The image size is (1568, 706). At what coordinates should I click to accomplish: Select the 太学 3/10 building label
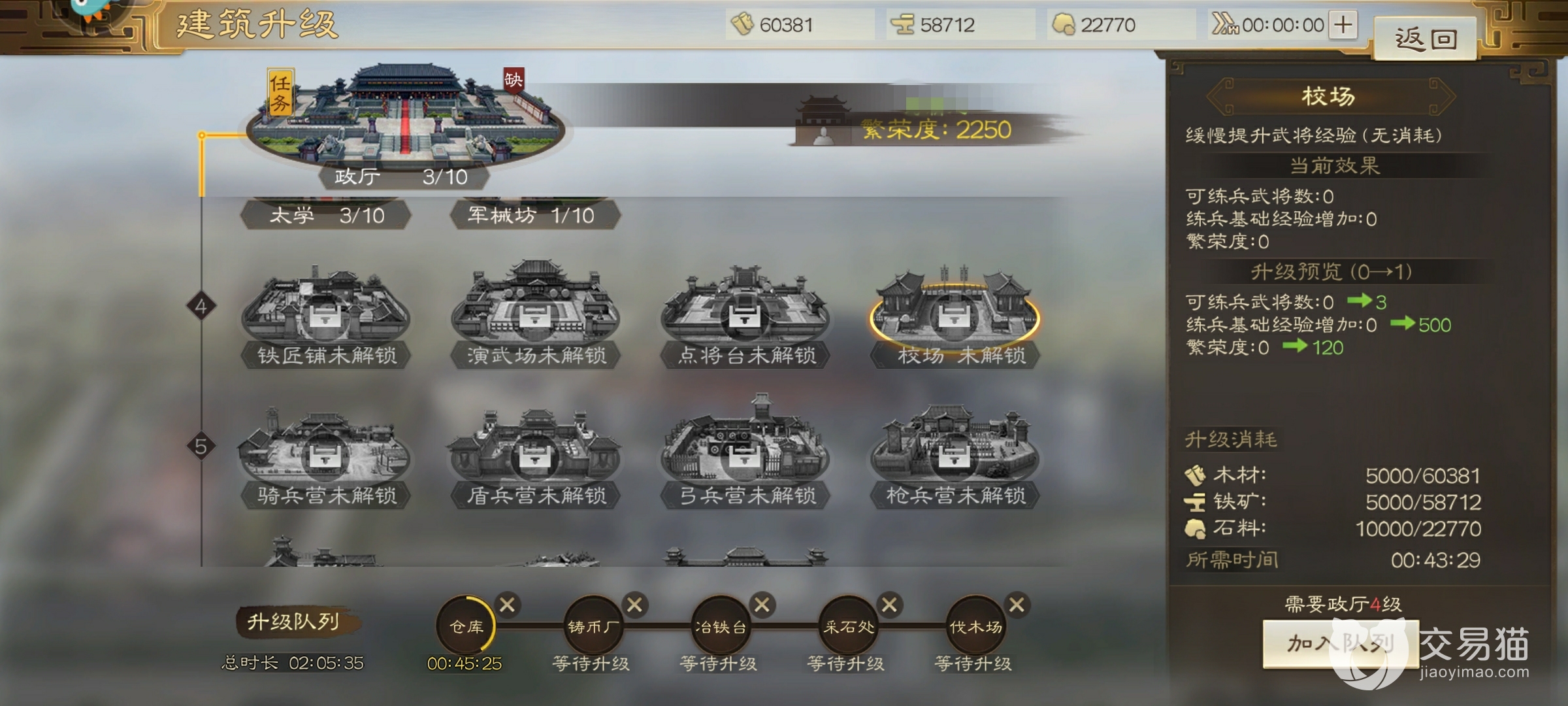(x=326, y=215)
